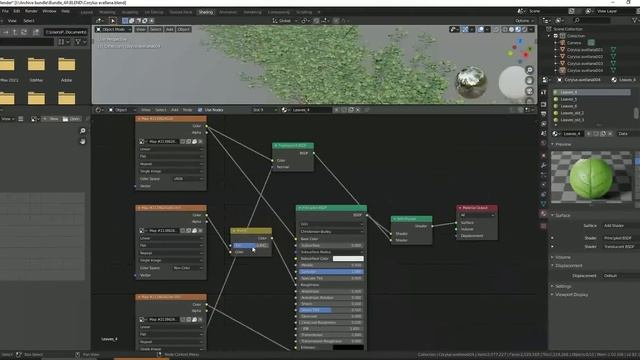The width and height of the screenshot is (640, 360).
Task: Open the Modifiers wrench properties tab
Action: [x=543, y=165]
